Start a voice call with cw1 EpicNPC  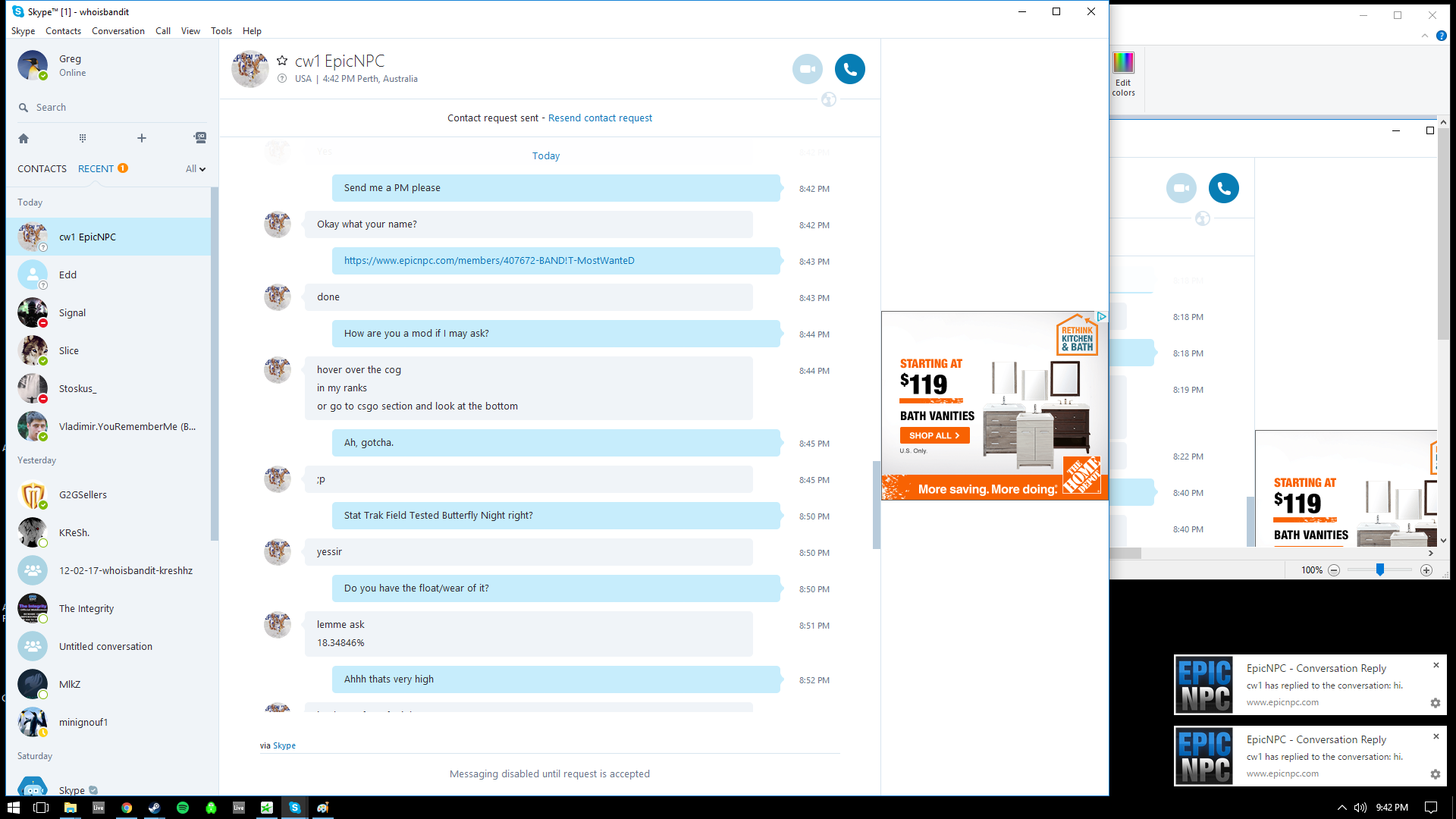click(850, 69)
